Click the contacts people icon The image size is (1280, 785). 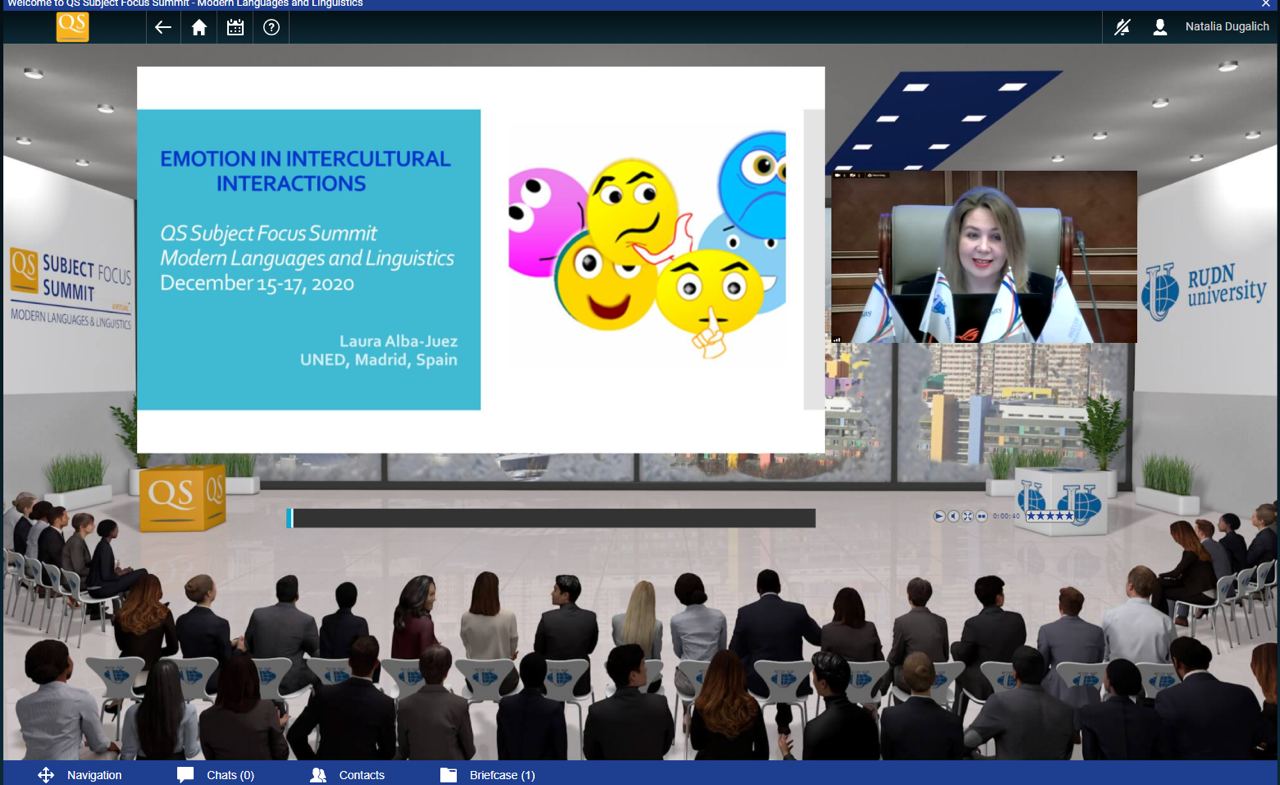(318, 775)
